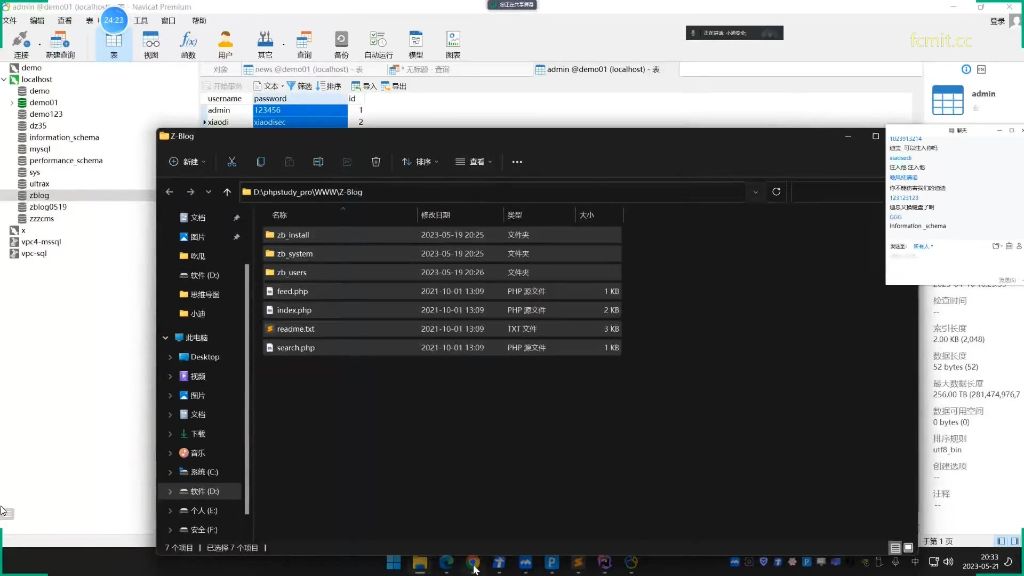Collapse the This PC node in Explorer
Screen dimensions: 1024x576
coord(165,338)
